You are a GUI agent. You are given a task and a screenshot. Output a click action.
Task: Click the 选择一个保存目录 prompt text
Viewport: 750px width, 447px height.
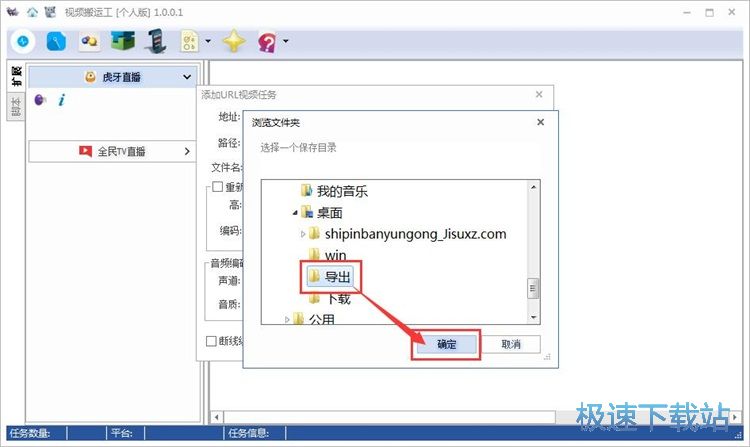(298, 147)
